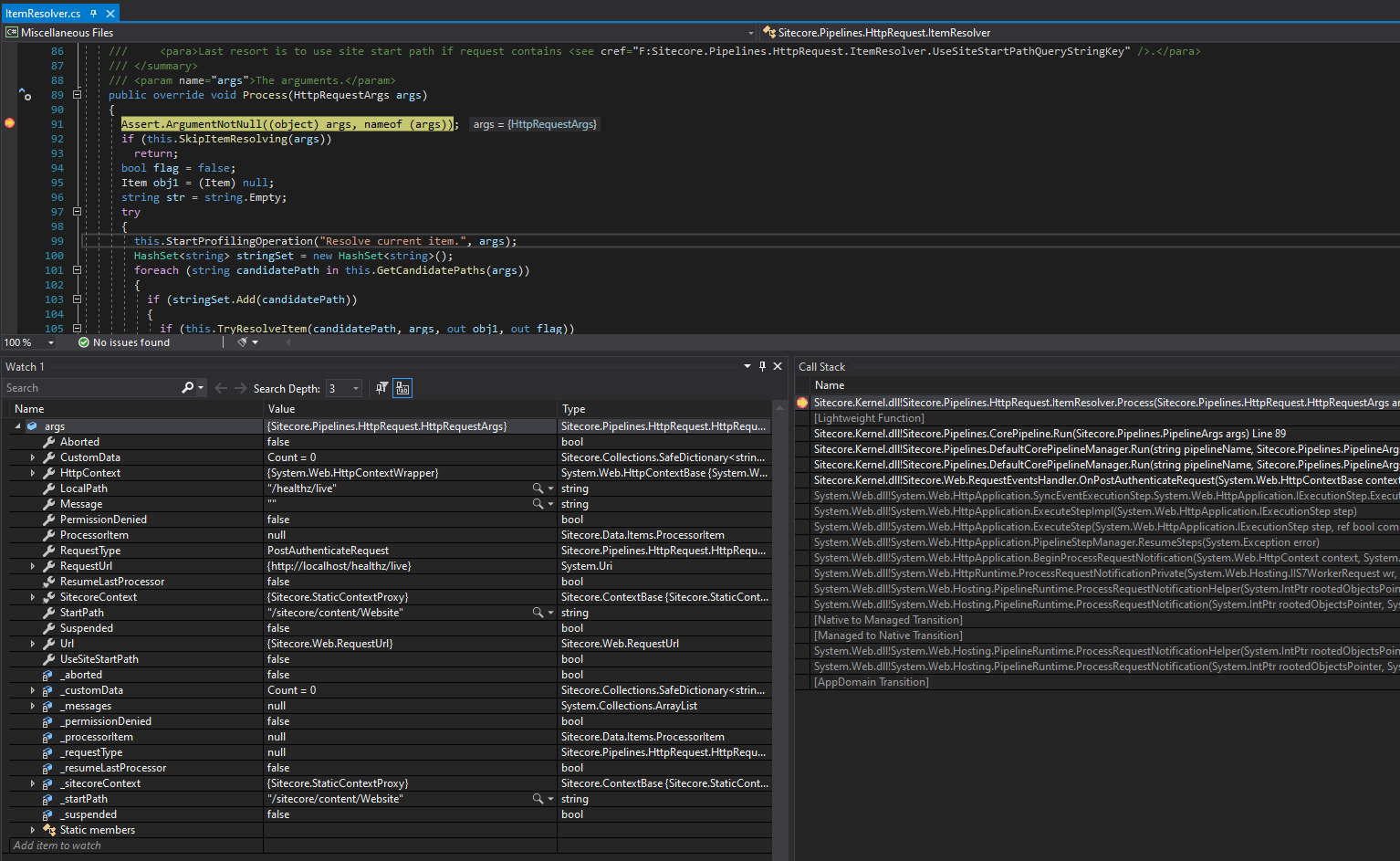Toggle the rightmost highlighted Watch toolbar button
This screenshot has width=1400, height=861.
[402, 388]
